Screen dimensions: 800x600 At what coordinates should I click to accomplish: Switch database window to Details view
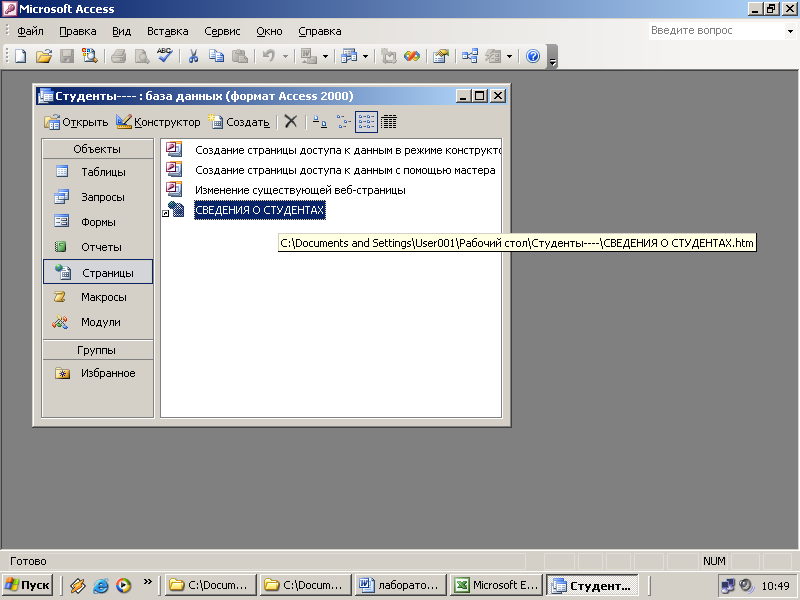coord(389,121)
